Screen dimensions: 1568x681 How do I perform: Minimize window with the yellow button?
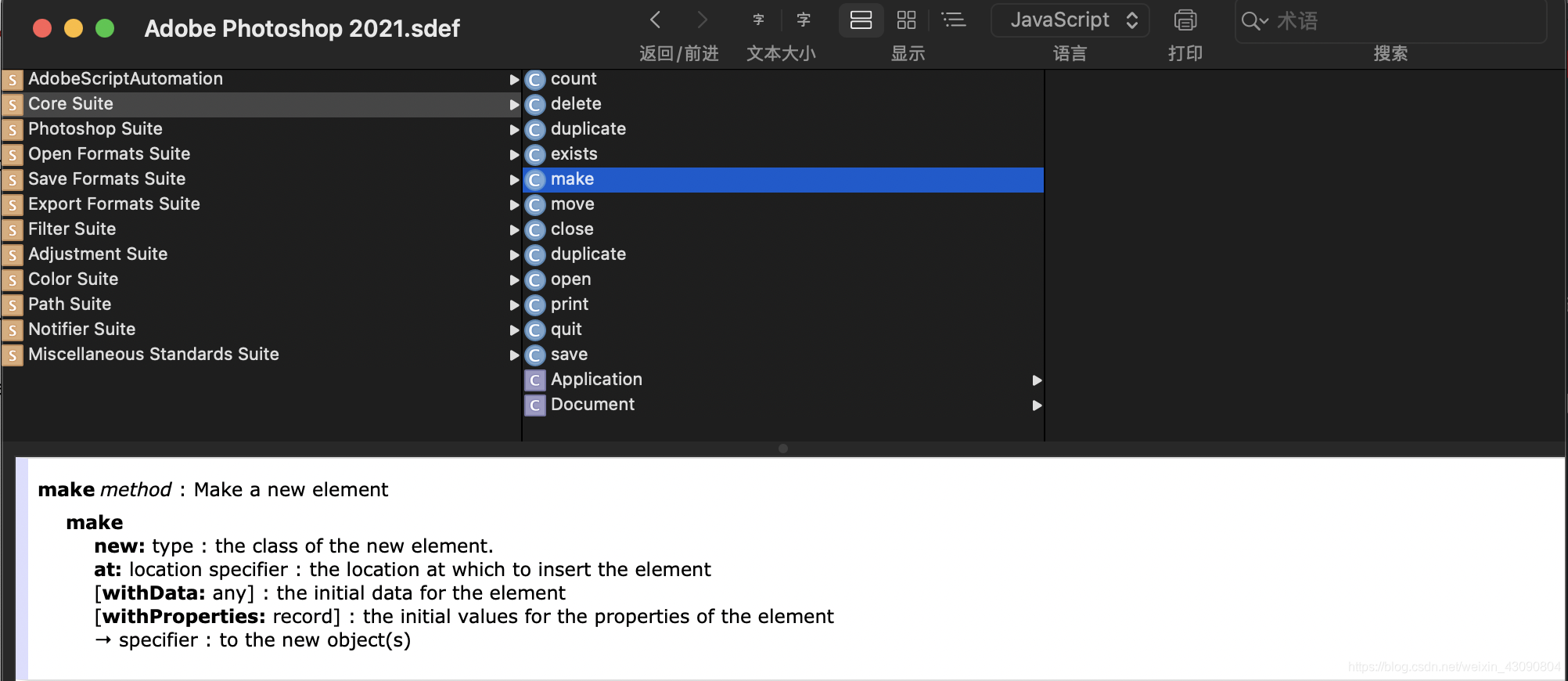[74, 28]
